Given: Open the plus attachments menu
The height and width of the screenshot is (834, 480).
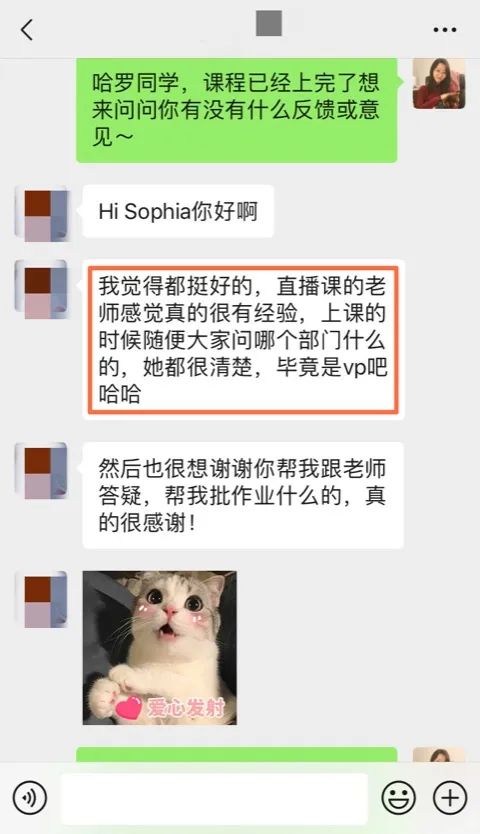Looking at the screenshot, I should point(450,798).
